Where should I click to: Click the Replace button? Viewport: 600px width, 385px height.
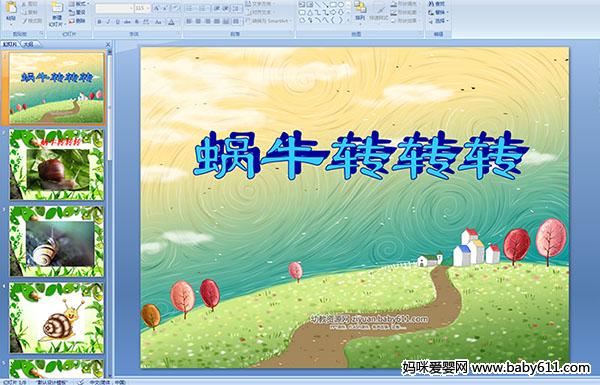[437, 12]
